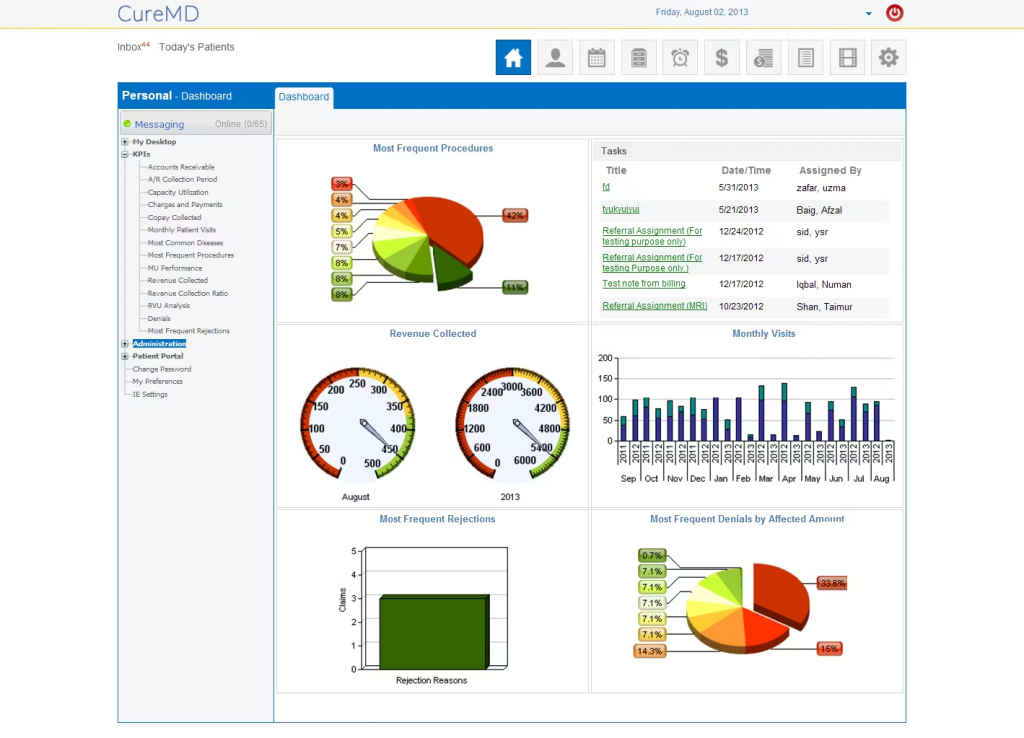Click the document notes icon

click(805, 57)
